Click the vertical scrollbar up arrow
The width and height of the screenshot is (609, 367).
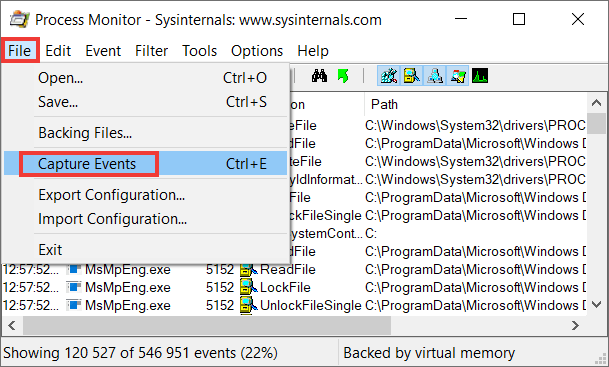tap(597, 103)
